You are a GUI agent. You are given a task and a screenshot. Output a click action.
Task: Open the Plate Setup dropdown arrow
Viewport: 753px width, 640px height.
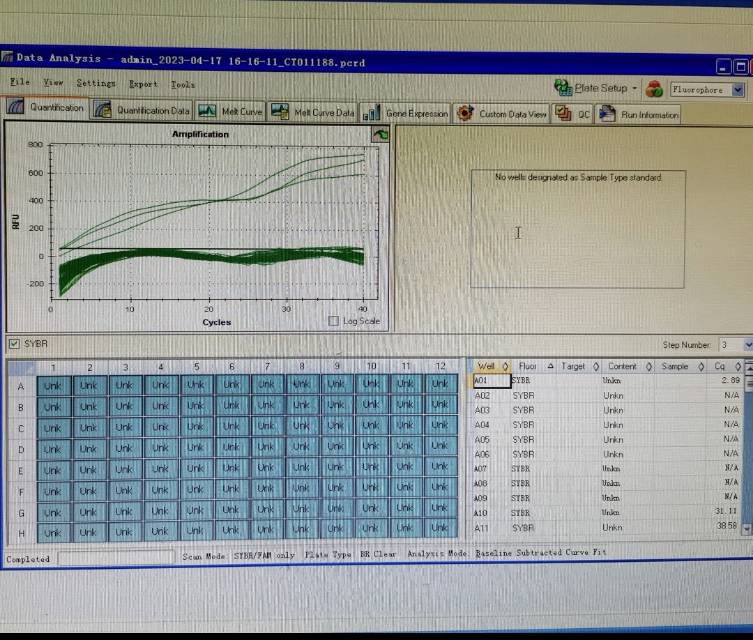click(x=634, y=88)
